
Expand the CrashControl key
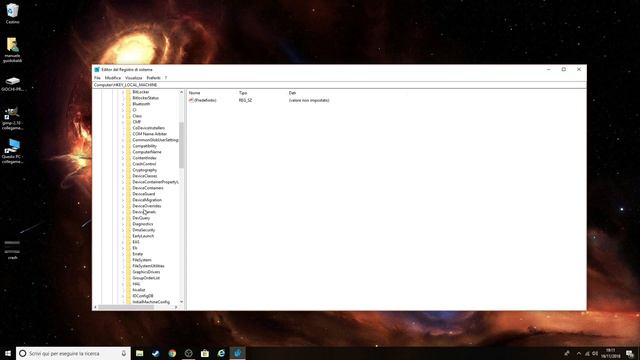(x=123, y=164)
